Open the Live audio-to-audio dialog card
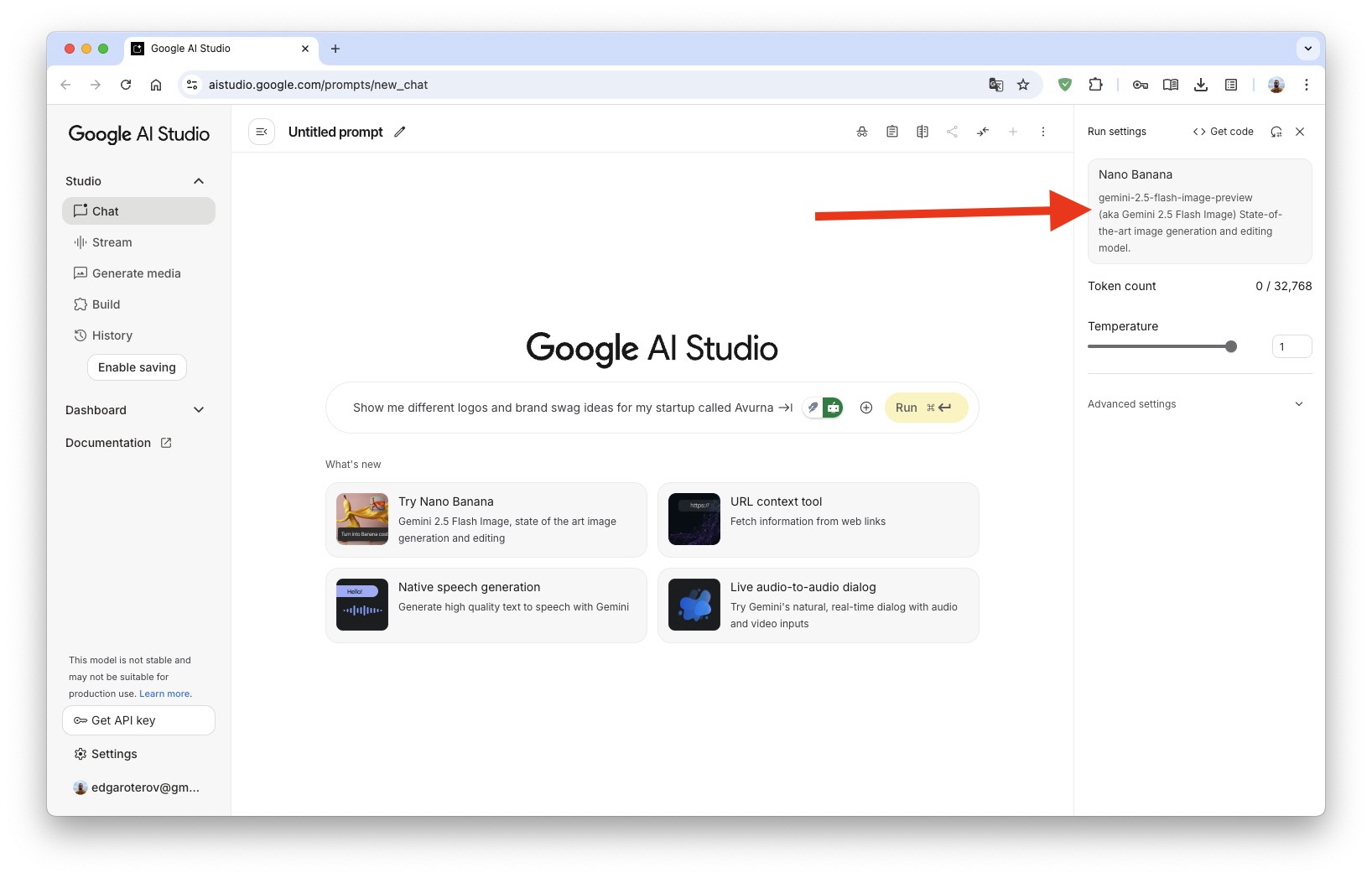1372x878 pixels. 819,605
